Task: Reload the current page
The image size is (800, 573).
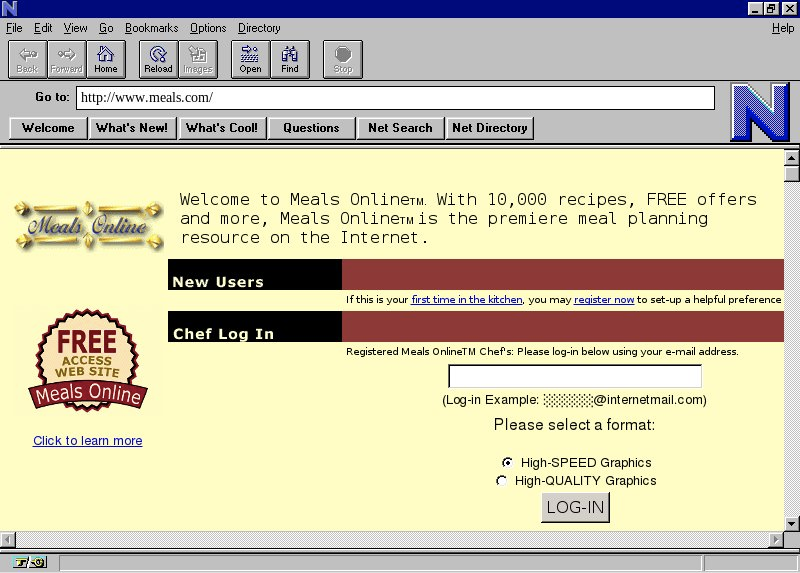Action: click(158, 60)
